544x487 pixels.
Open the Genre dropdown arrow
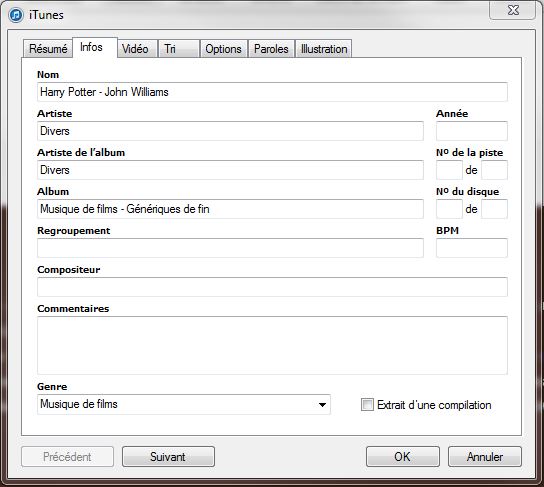[x=322, y=405]
